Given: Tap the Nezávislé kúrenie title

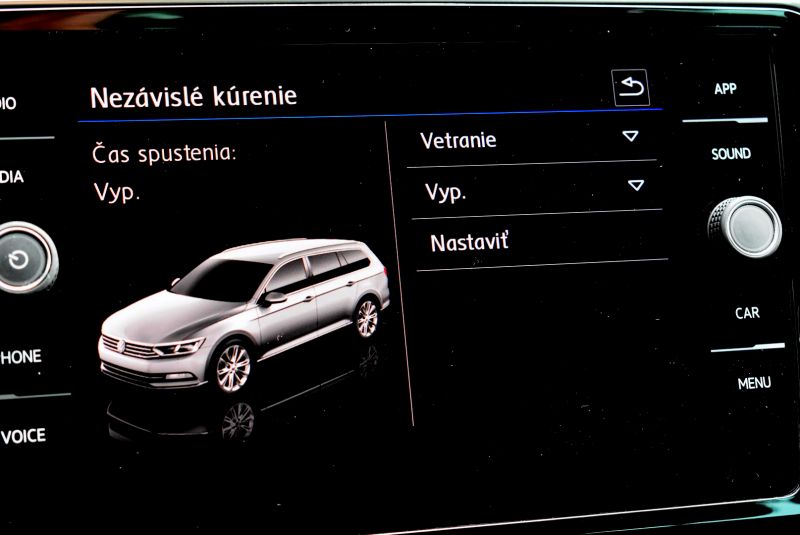Looking at the screenshot, I should click(x=193, y=96).
